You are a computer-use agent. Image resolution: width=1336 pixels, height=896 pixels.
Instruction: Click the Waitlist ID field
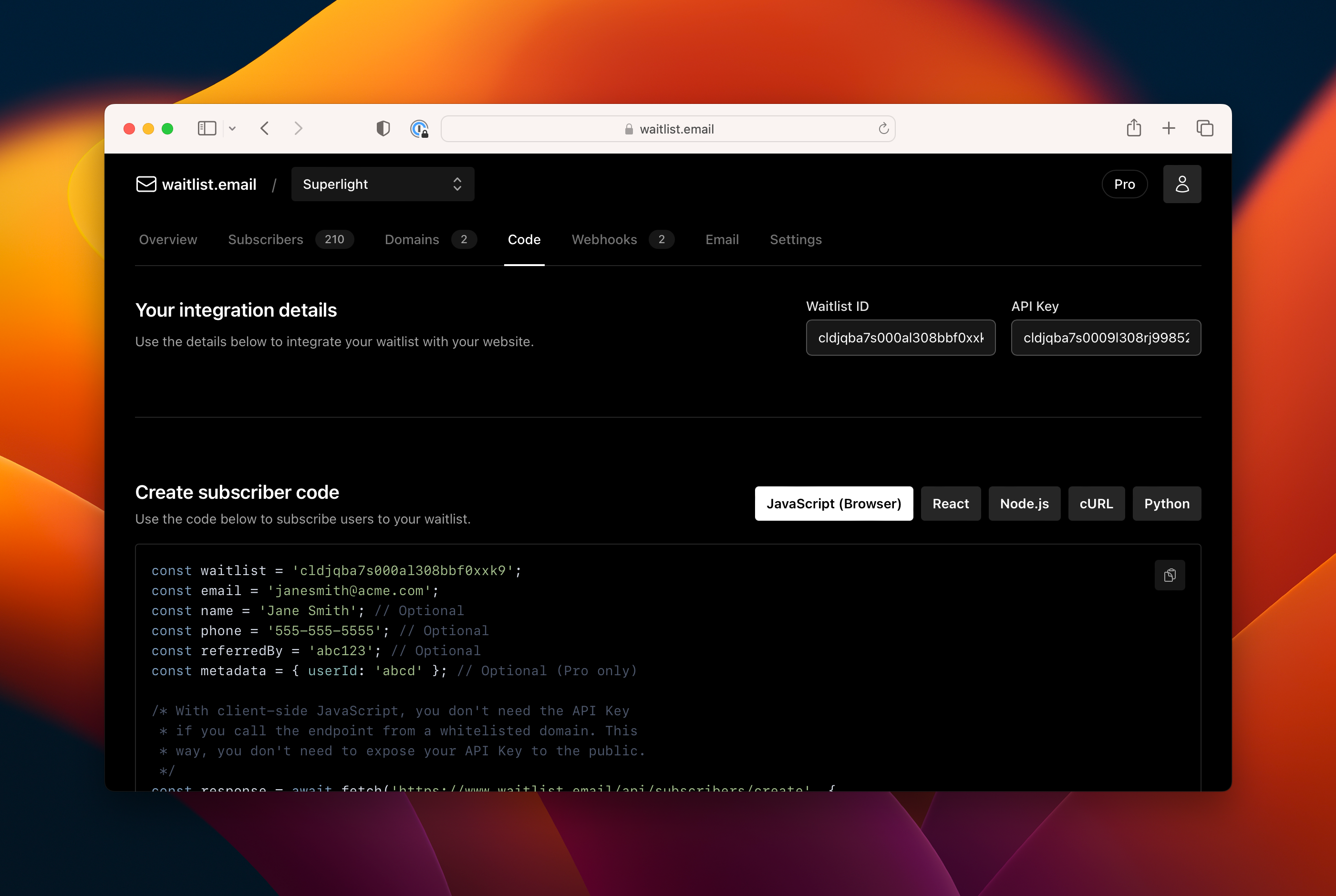coord(901,338)
